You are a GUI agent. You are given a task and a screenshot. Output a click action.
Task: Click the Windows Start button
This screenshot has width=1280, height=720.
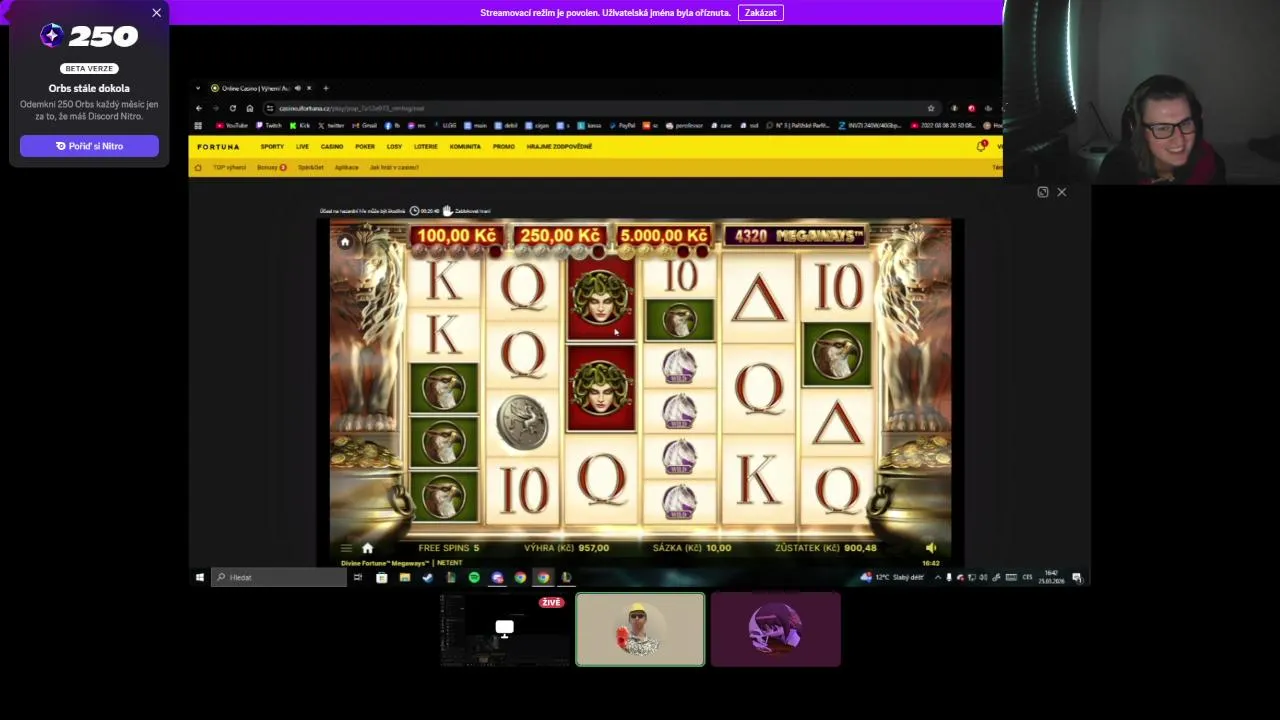[200, 577]
